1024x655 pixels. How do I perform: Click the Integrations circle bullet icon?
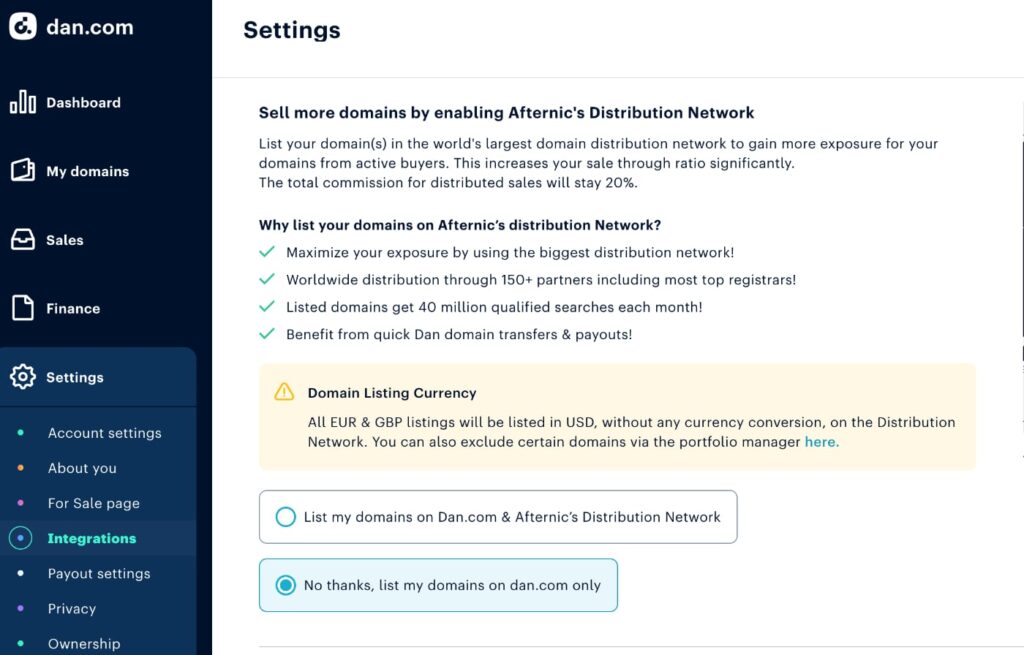(21, 538)
